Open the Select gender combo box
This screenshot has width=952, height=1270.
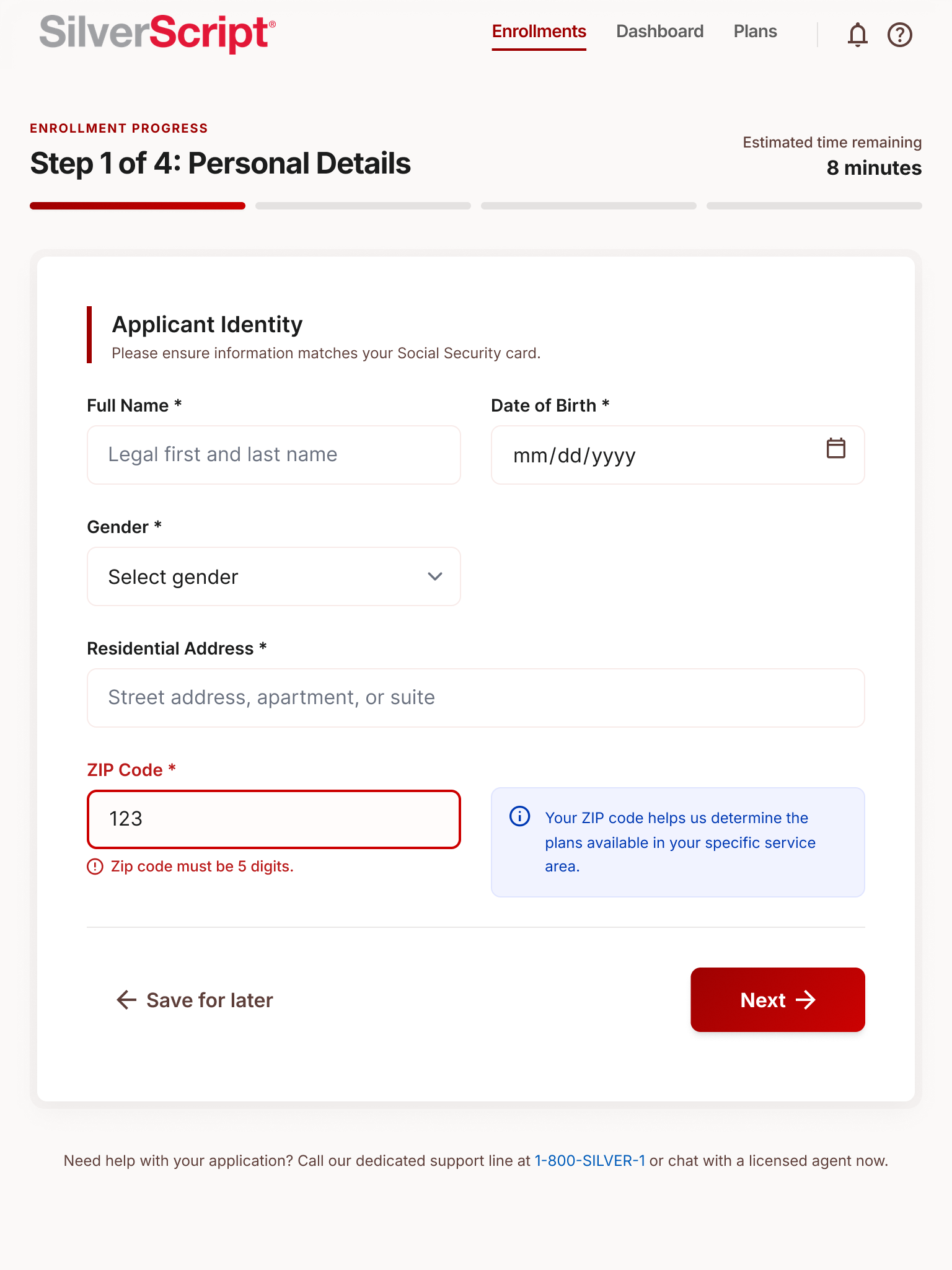[x=273, y=576]
